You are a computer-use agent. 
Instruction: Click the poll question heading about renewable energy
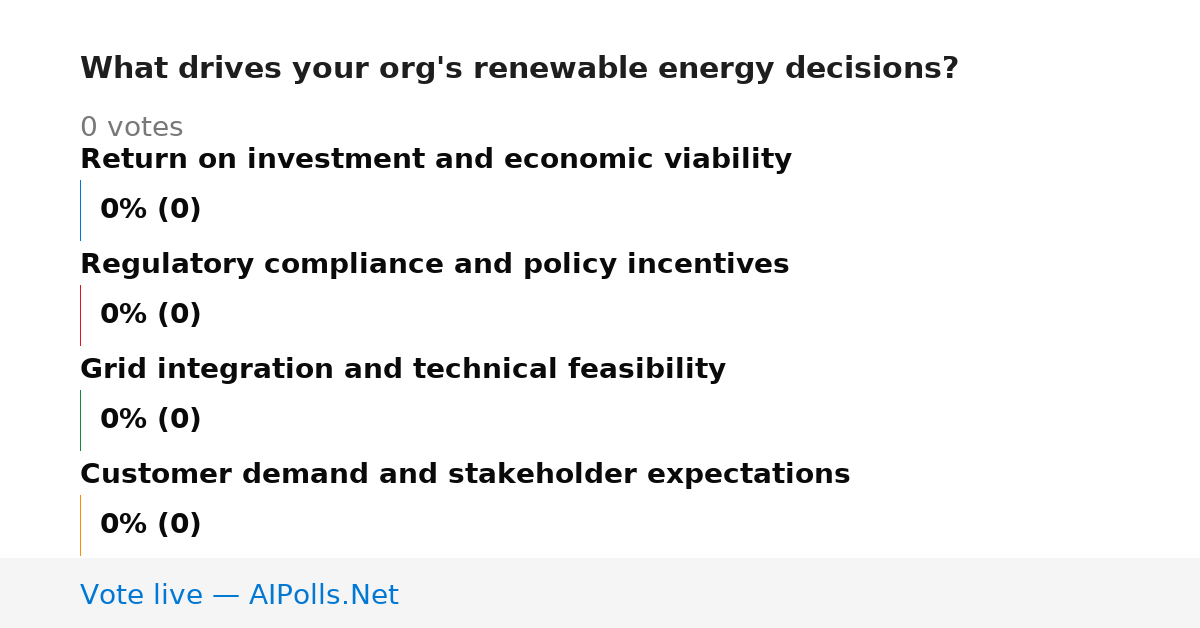(519, 69)
